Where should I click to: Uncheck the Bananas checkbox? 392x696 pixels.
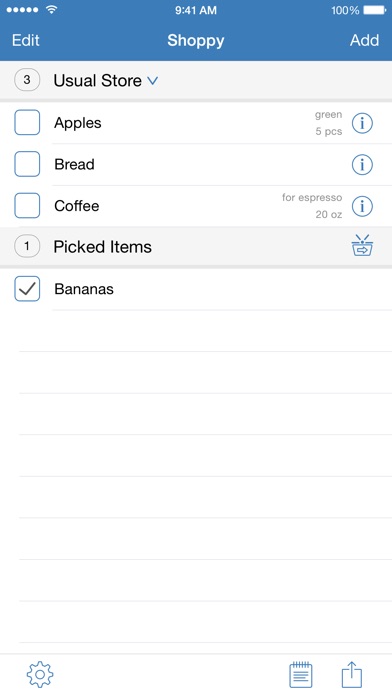coord(27,289)
